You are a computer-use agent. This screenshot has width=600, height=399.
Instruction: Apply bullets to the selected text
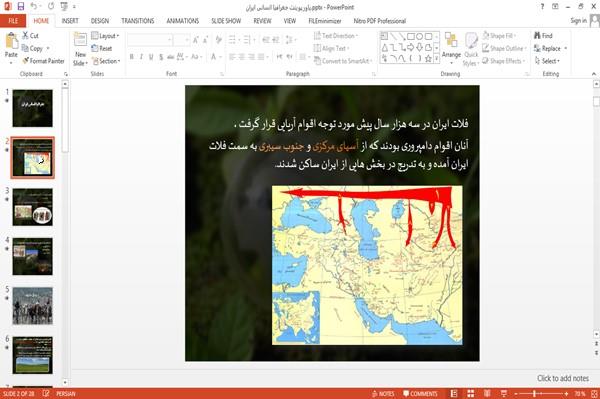233,40
